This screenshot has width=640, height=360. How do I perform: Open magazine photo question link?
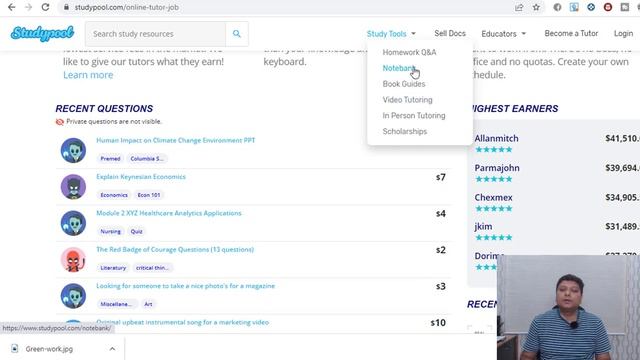[185, 286]
